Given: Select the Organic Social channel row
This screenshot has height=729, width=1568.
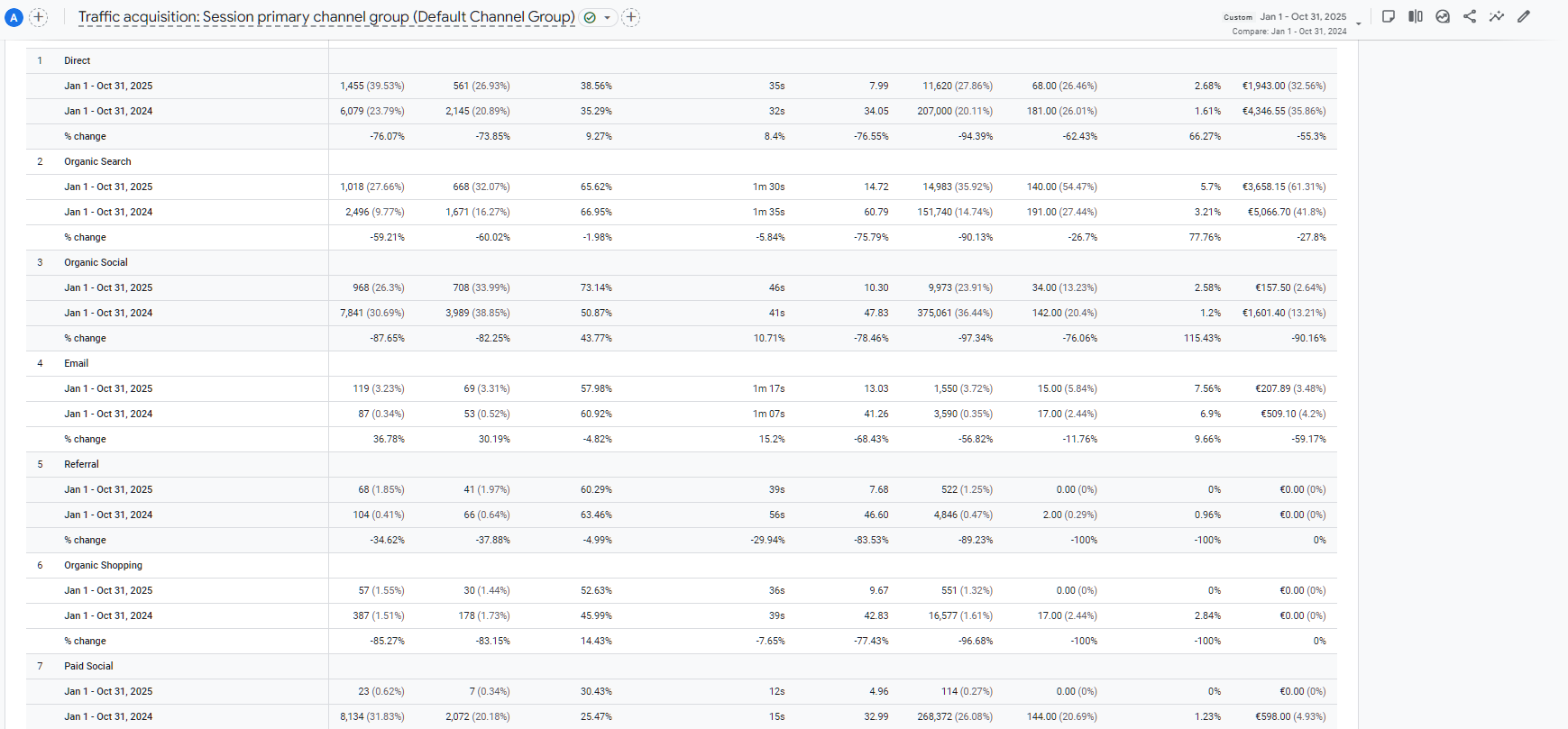Looking at the screenshot, I should [x=96, y=262].
